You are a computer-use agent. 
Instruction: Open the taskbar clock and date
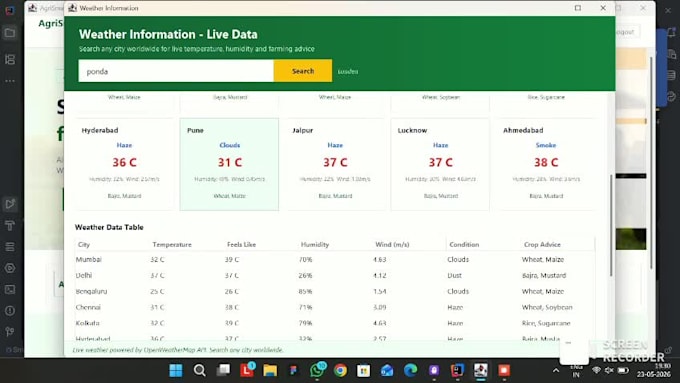654,370
